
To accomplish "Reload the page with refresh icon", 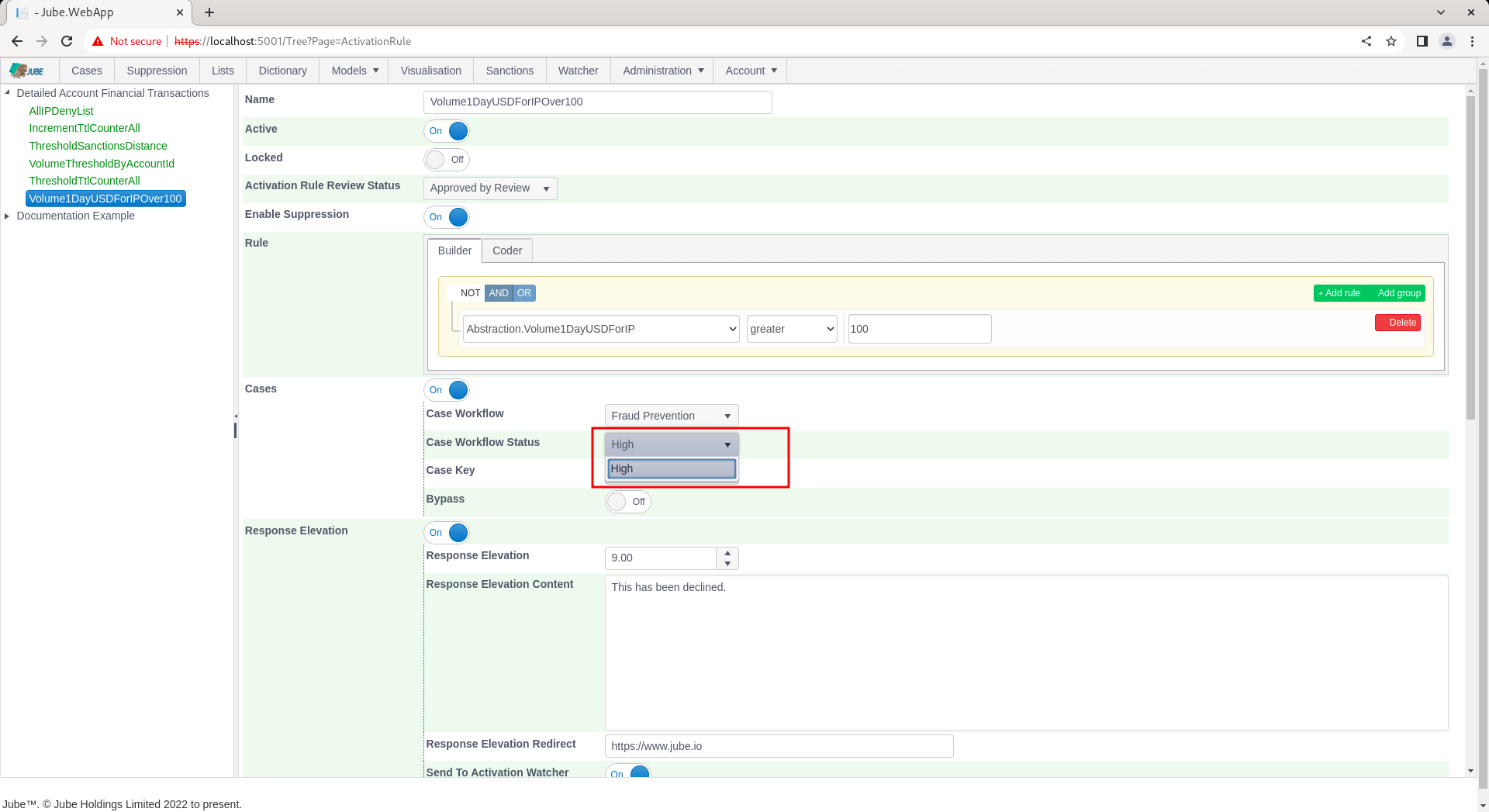I will (x=67, y=41).
